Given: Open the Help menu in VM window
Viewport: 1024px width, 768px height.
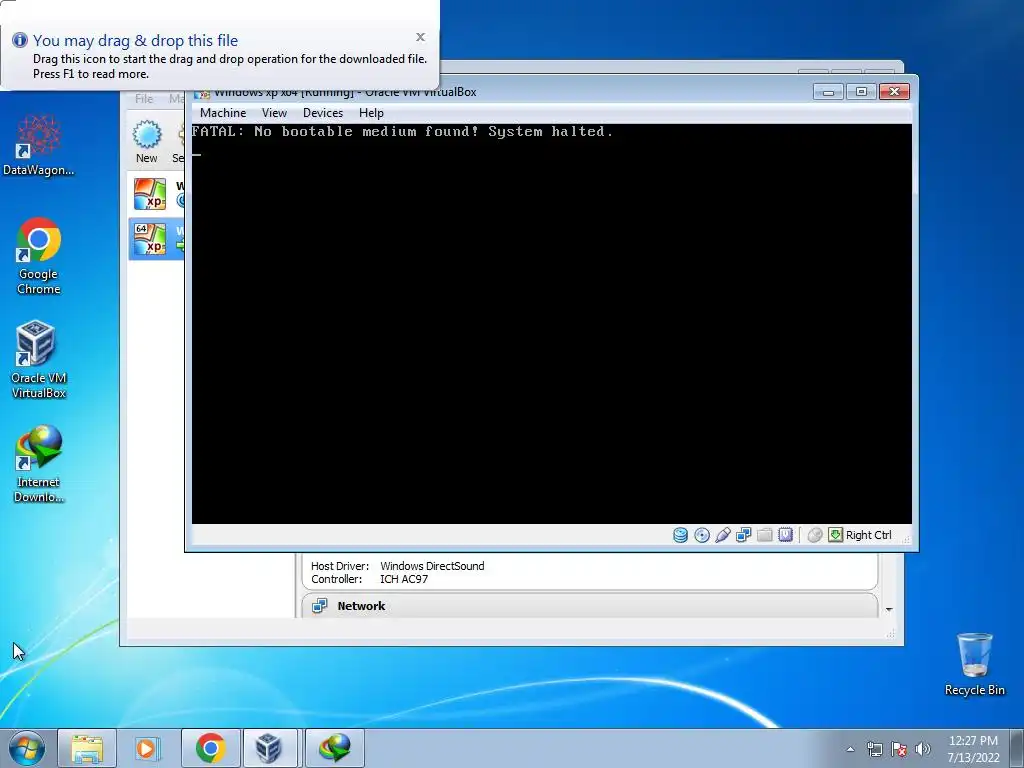Looking at the screenshot, I should click(371, 113).
